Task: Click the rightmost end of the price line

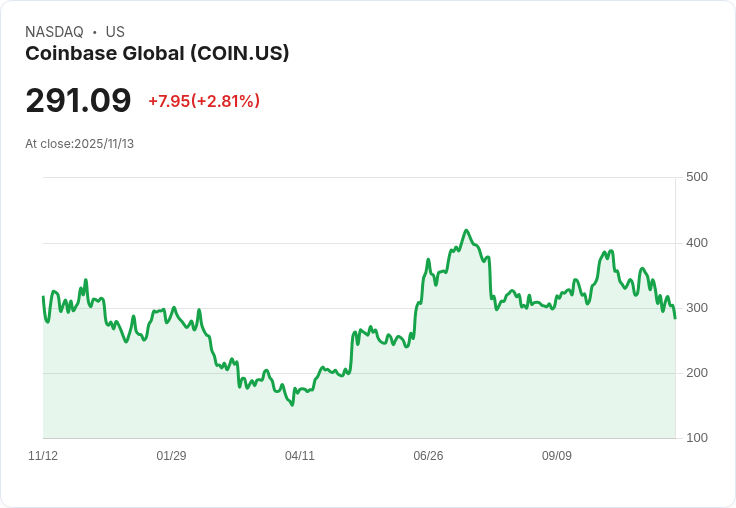Action: pyautogui.click(x=675, y=318)
